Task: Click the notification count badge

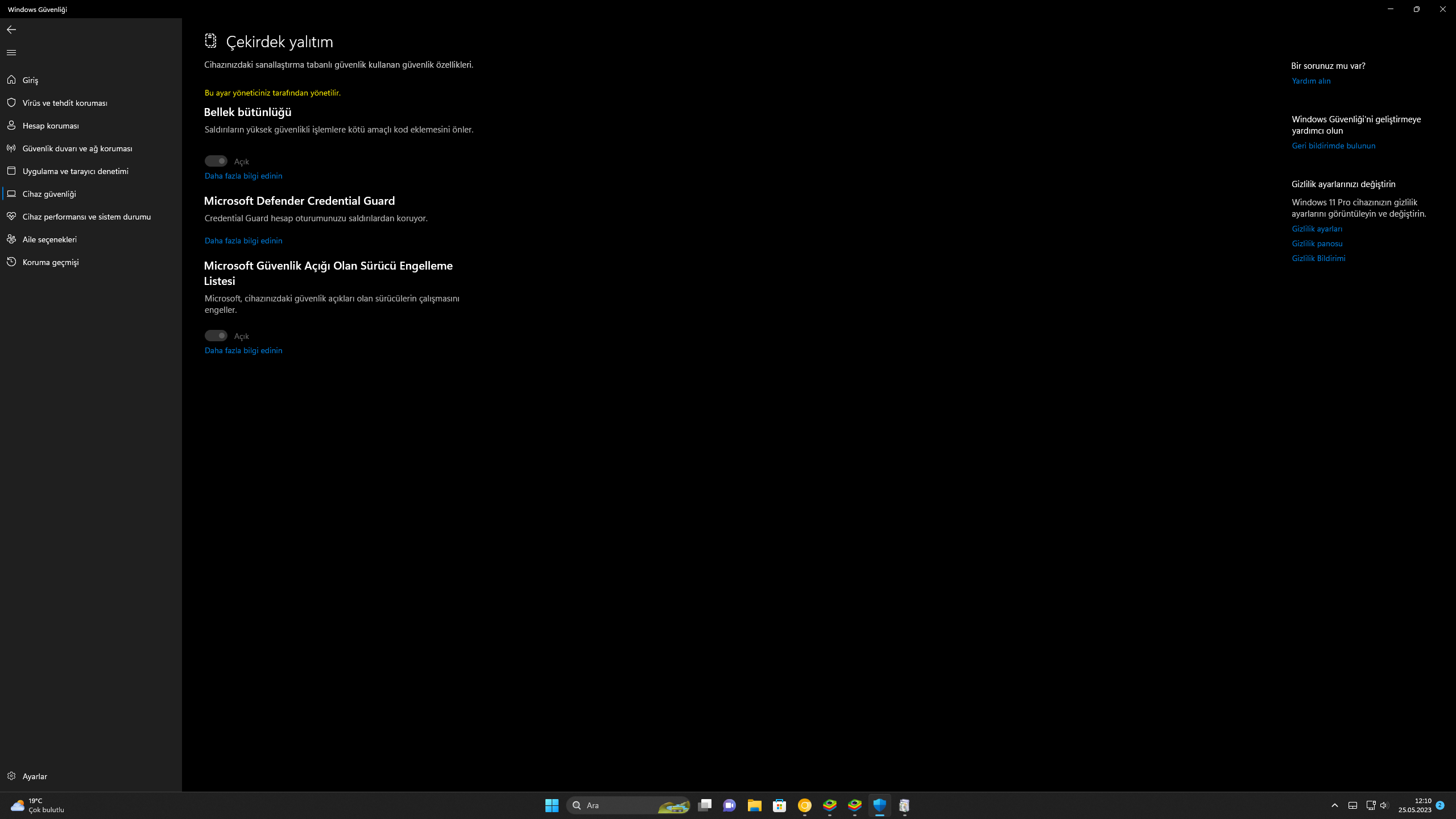Action: 1440,805
